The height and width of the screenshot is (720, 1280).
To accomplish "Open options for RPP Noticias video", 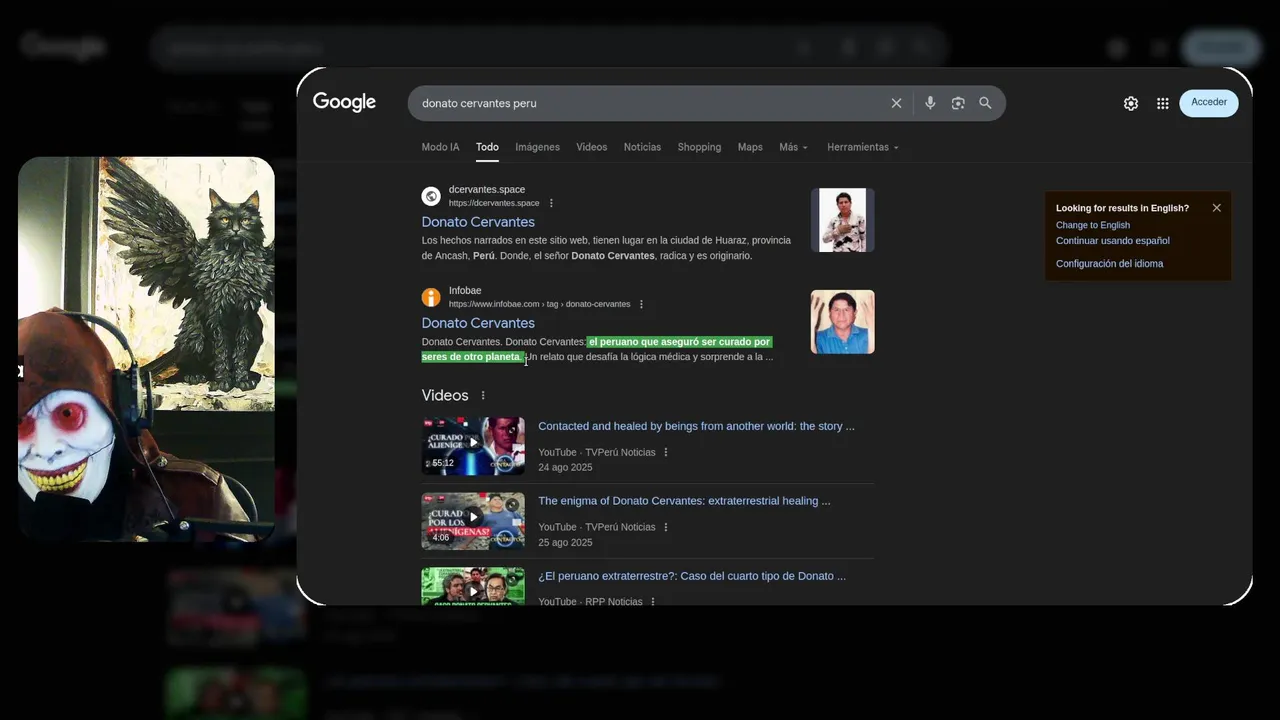I will click(x=653, y=602).
